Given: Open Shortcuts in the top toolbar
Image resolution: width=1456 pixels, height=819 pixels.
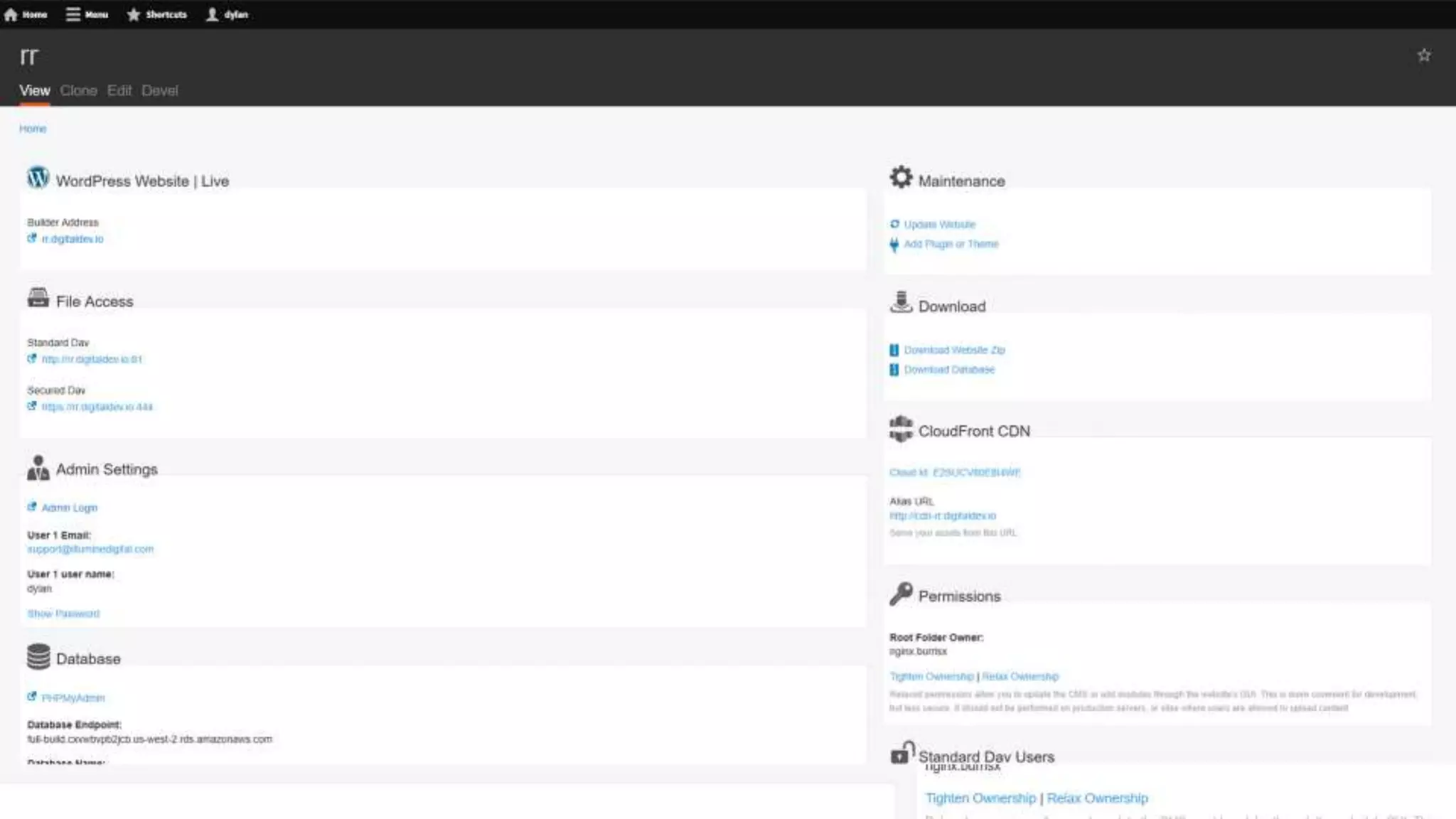Looking at the screenshot, I should (x=157, y=14).
